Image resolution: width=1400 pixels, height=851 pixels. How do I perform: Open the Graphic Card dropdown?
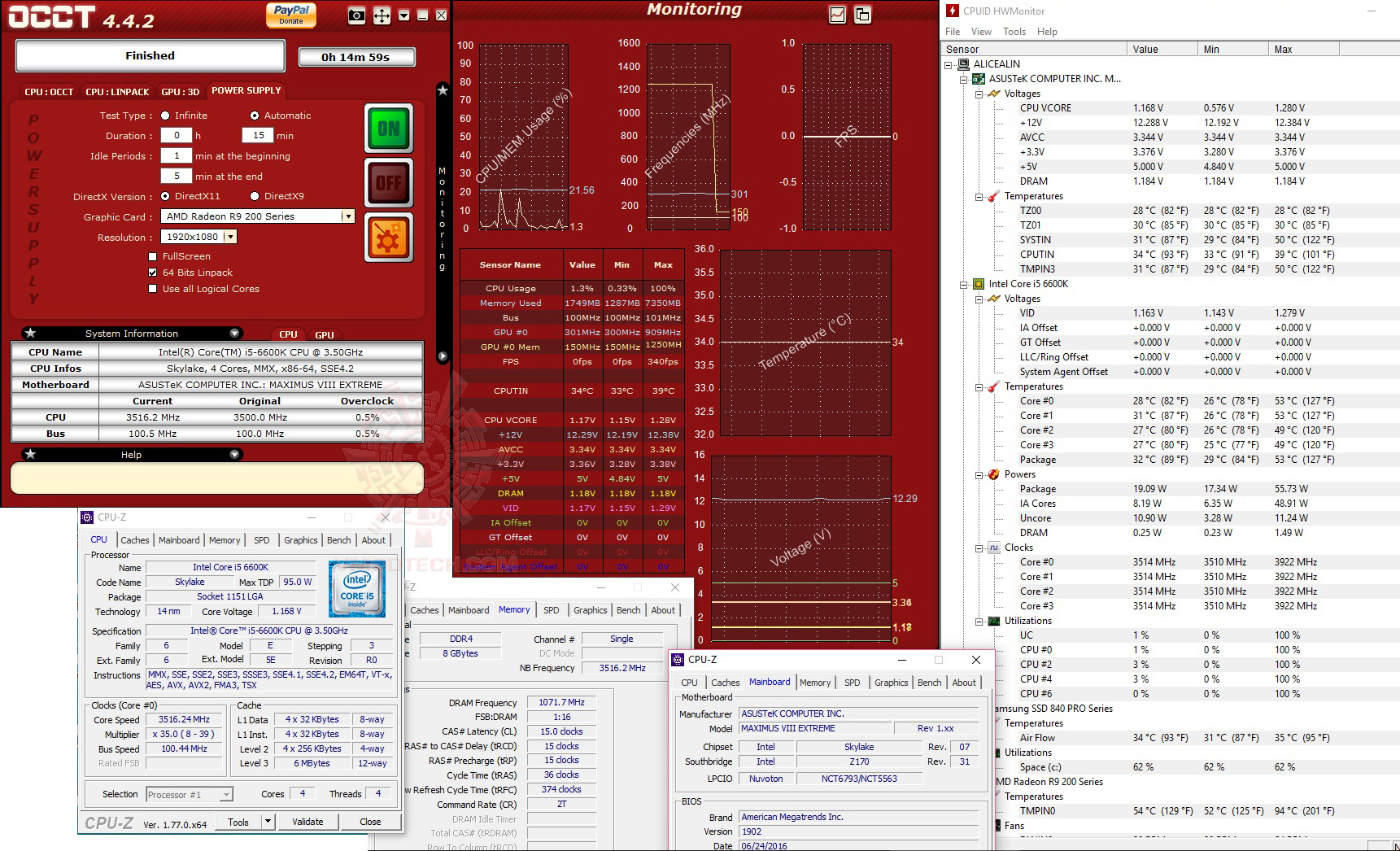(348, 216)
